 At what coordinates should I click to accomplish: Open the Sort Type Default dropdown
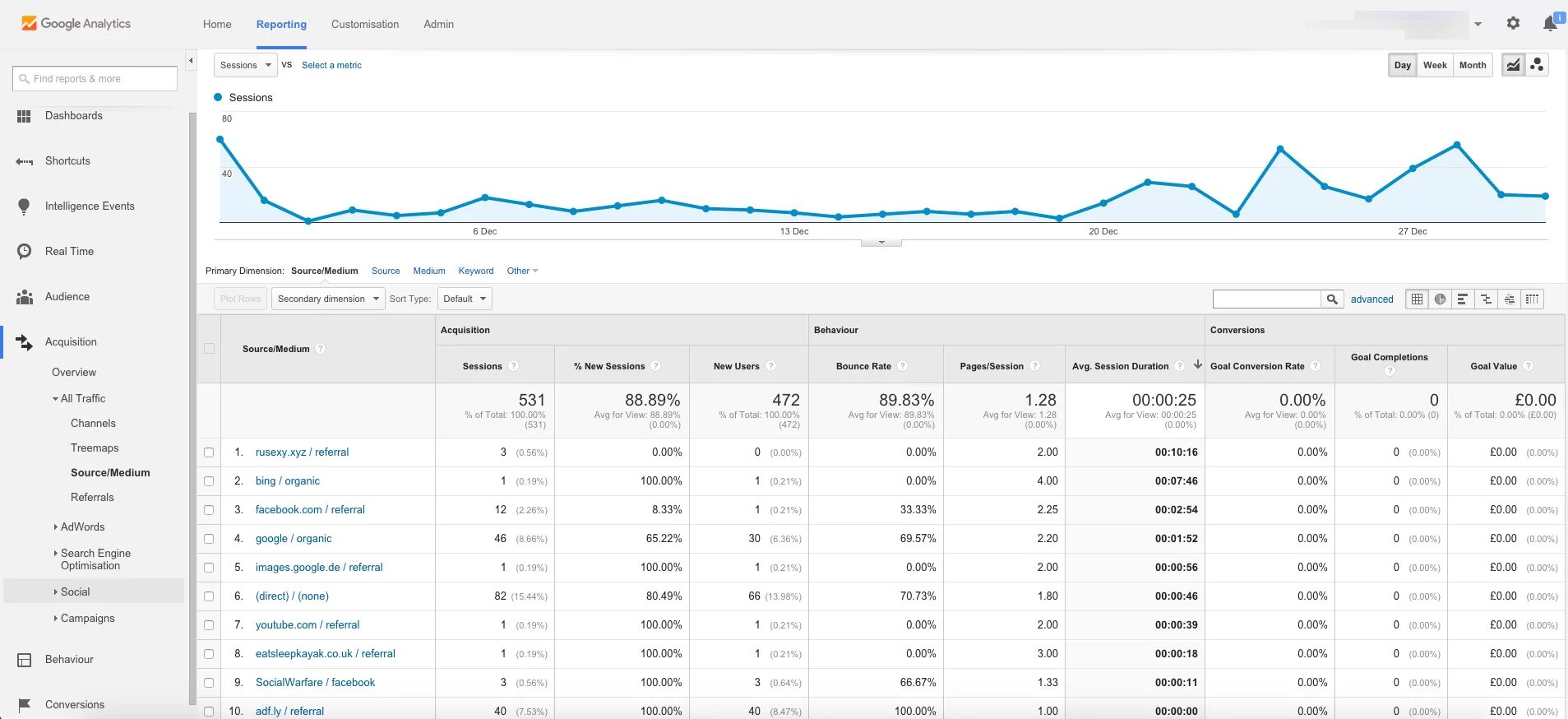coord(465,299)
